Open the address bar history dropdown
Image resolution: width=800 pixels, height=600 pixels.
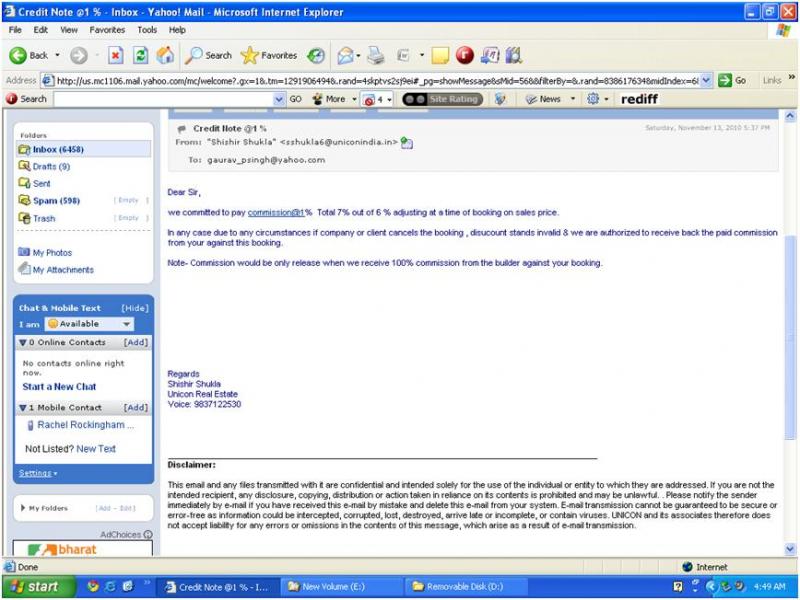(x=706, y=81)
